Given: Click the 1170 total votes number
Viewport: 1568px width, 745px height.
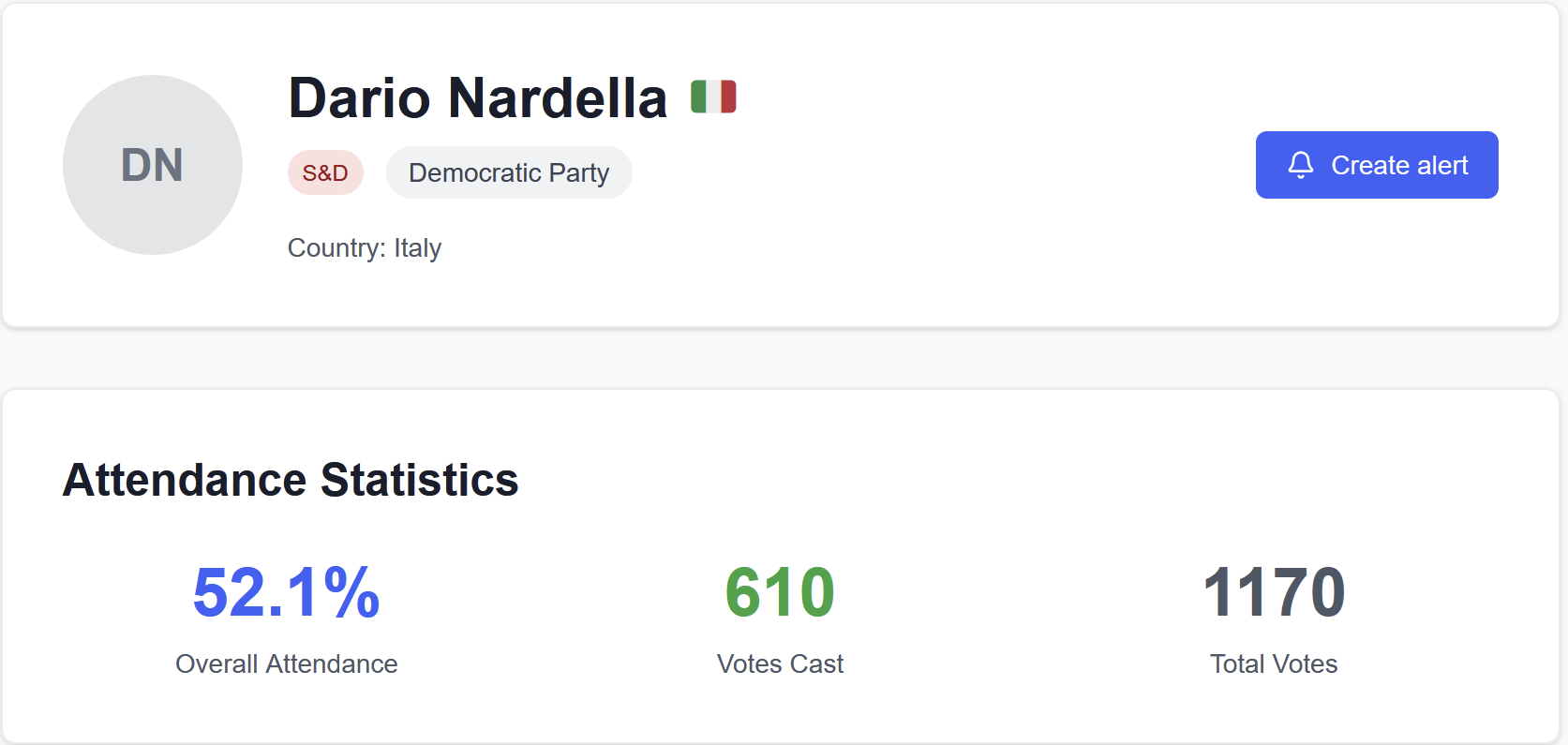Looking at the screenshot, I should [1274, 592].
